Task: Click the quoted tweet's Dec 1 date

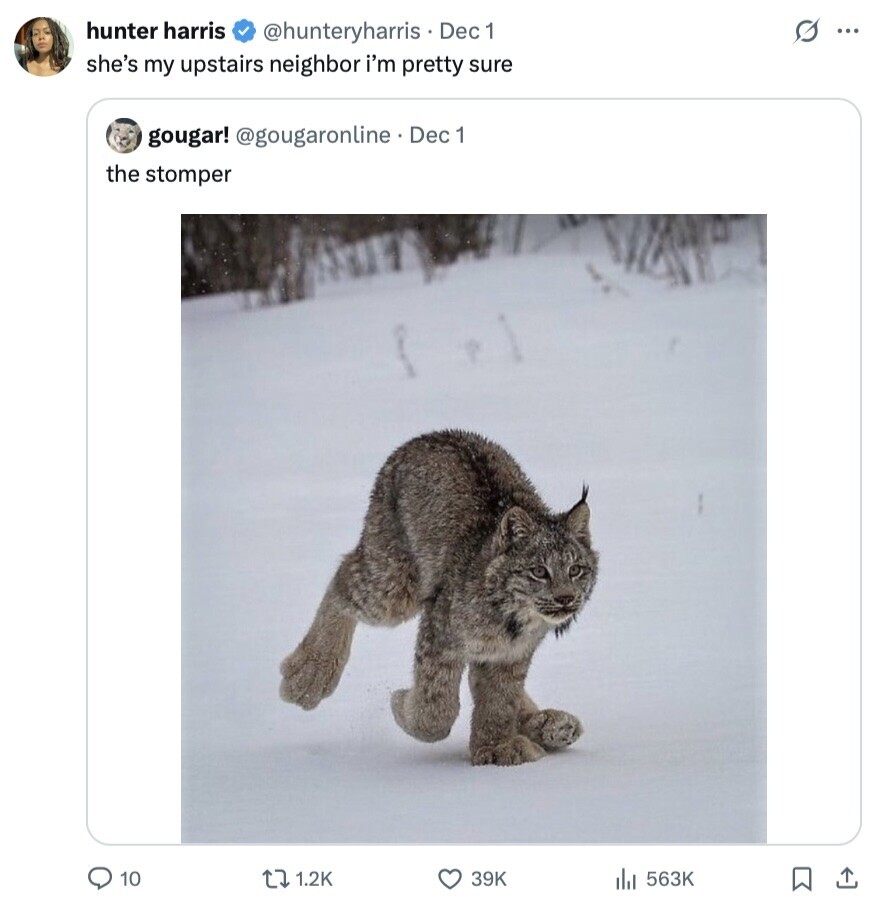Action: coord(437,135)
